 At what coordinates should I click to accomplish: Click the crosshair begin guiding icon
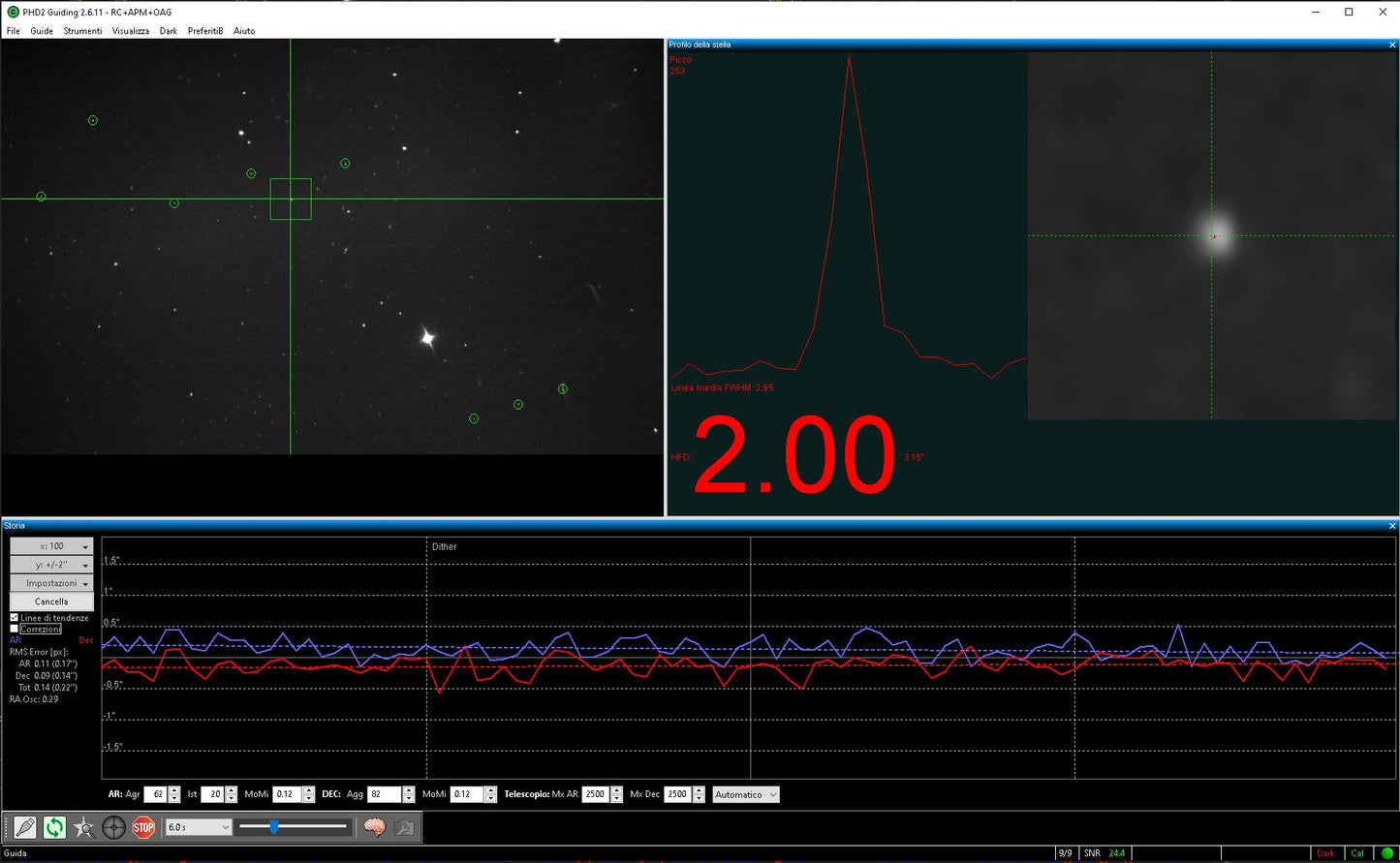(113, 827)
